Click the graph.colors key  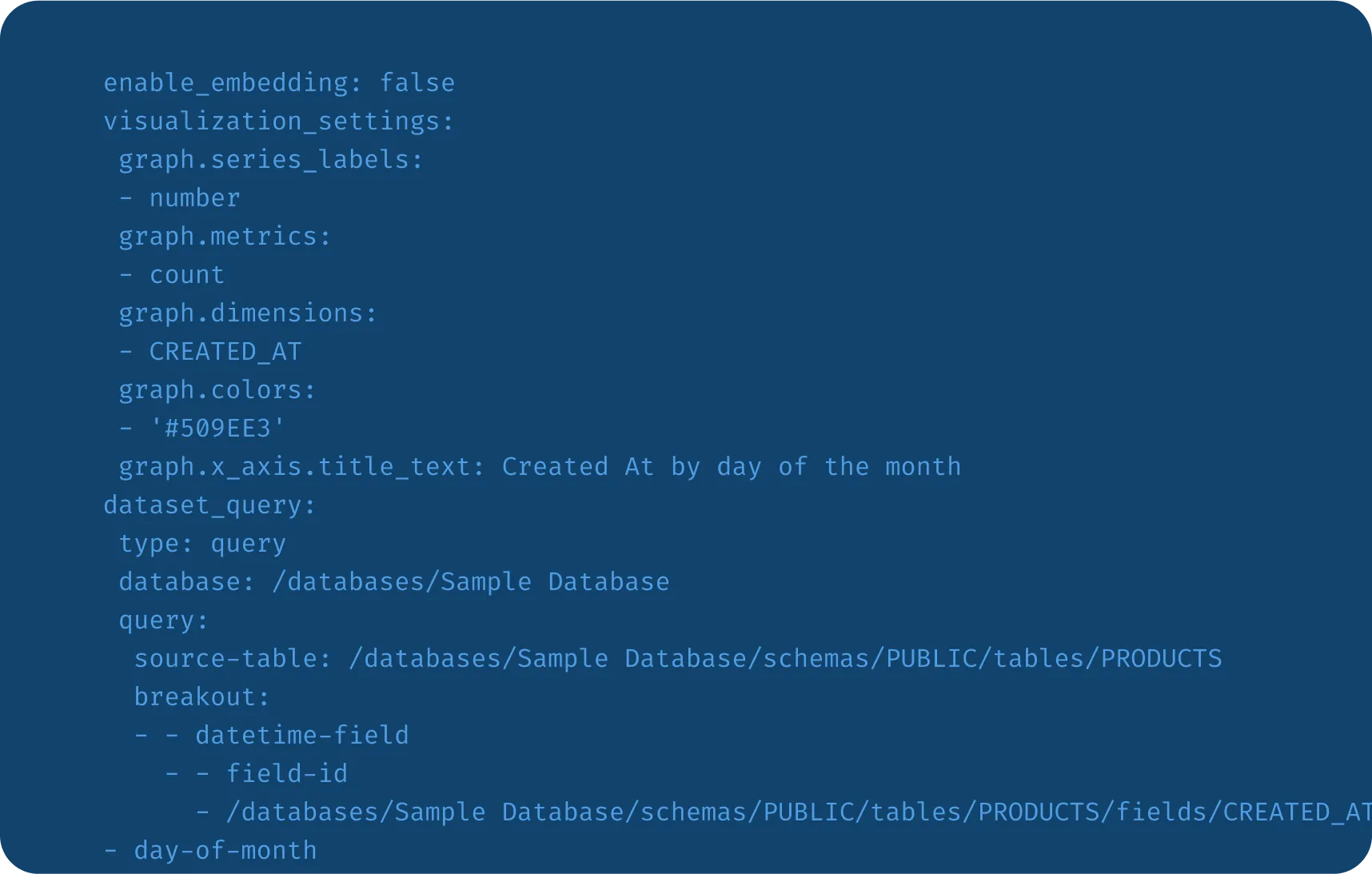click(x=217, y=390)
